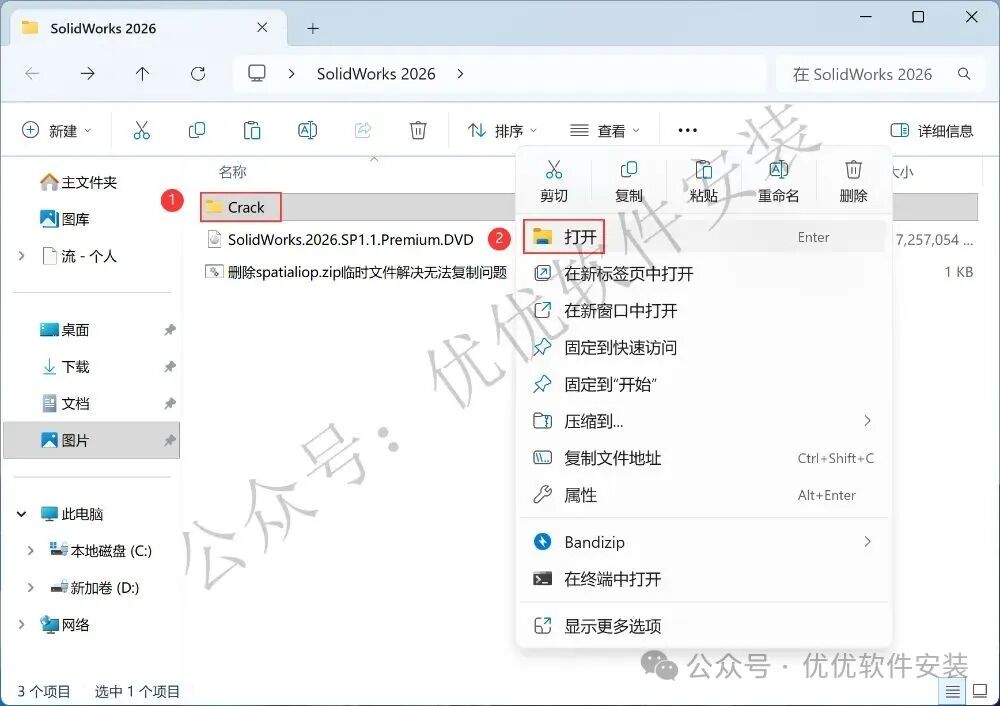Image resolution: width=1000 pixels, height=706 pixels.
Task: Expand 新加卷 (D:) in navigation pane
Action: coord(31,588)
